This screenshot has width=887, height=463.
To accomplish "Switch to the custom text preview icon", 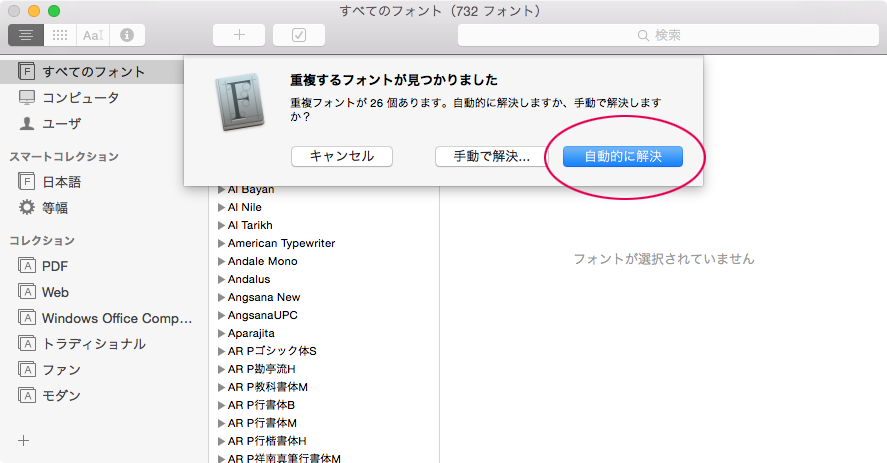I will [x=93, y=35].
